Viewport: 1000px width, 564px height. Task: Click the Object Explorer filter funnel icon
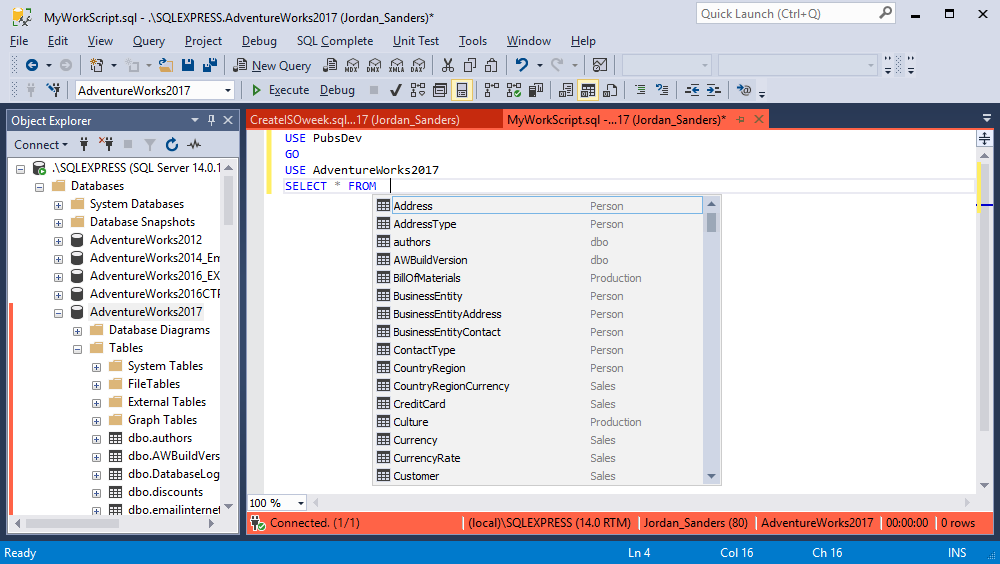coord(150,145)
